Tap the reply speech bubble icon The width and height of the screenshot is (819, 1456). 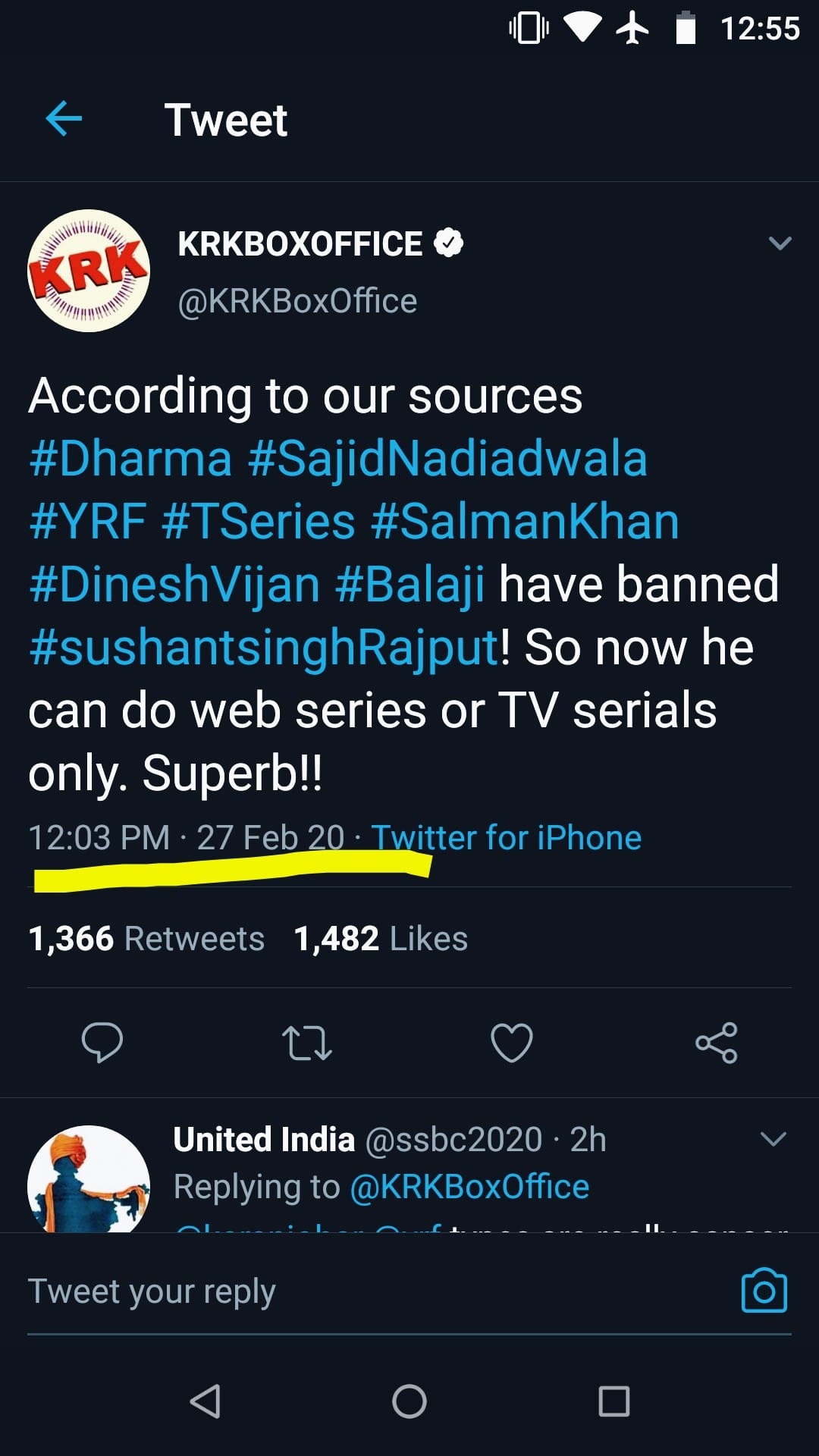pyautogui.click(x=102, y=1043)
